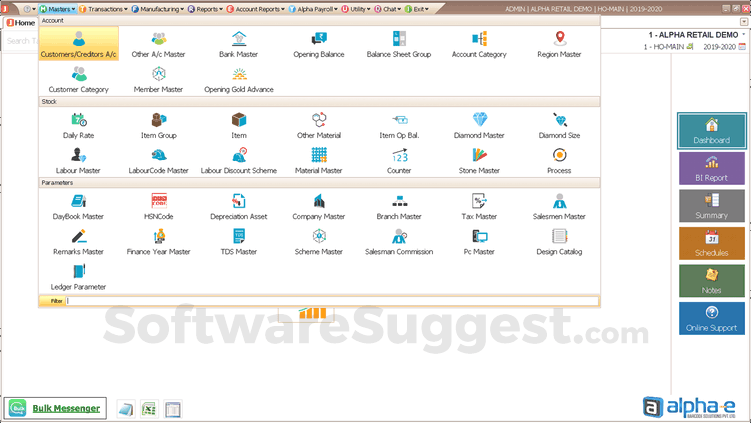Expand the Manufacturing menu
The height and width of the screenshot is (423, 751).
click(158, 9)
